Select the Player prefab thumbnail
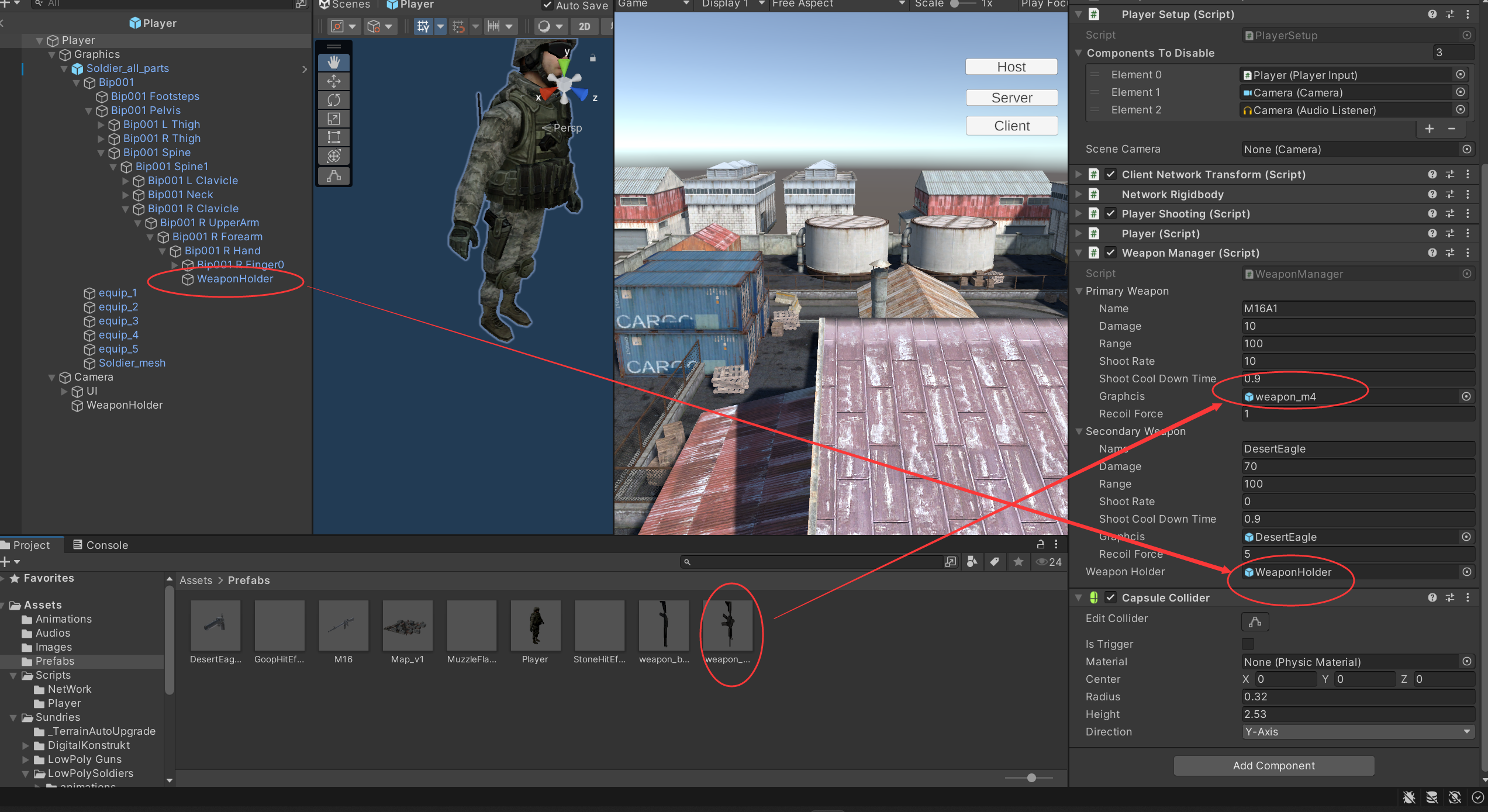Viewport: 1488px width, 812px height. 535,625
